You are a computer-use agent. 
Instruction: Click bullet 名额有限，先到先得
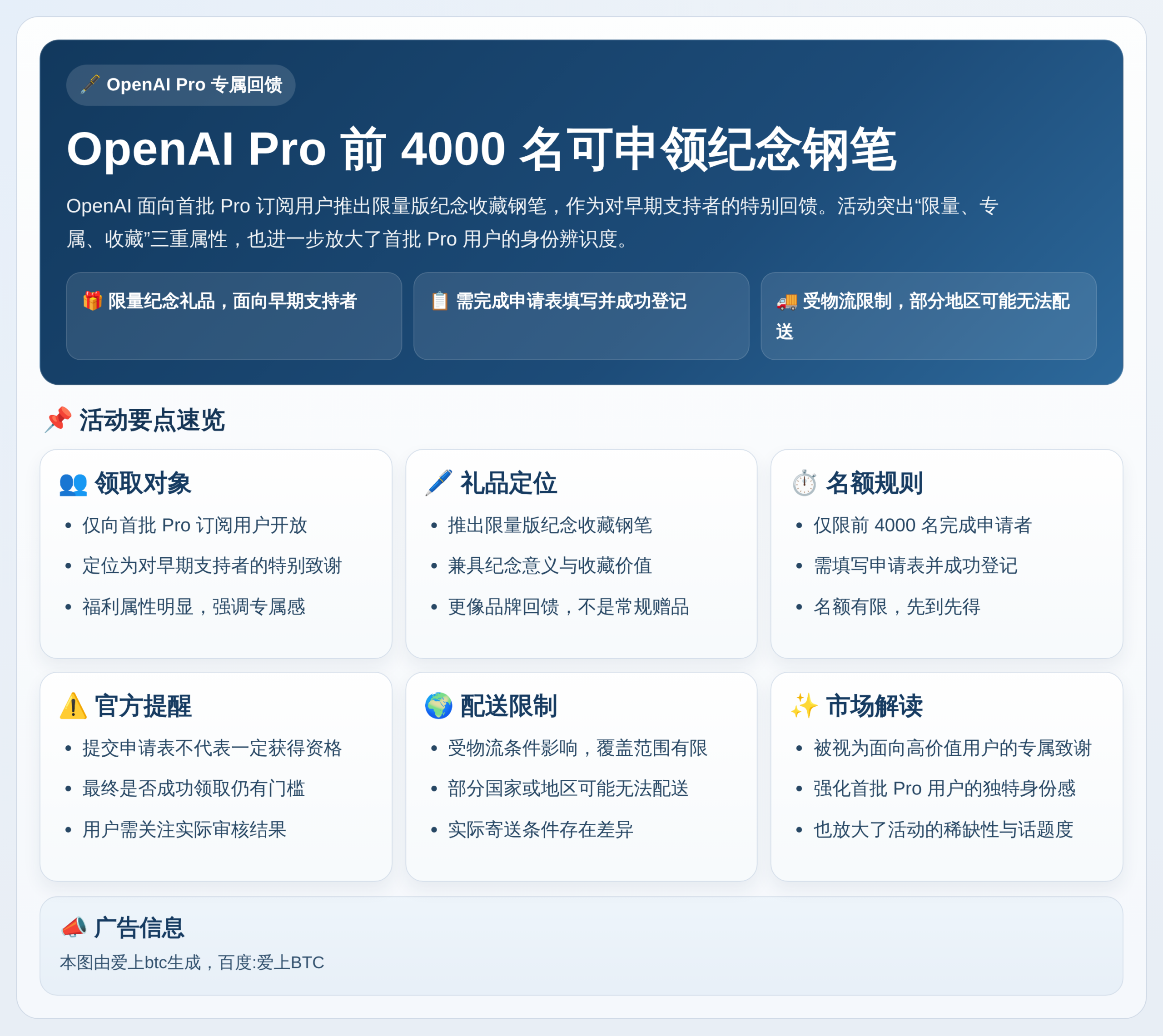tap(897, 607)
